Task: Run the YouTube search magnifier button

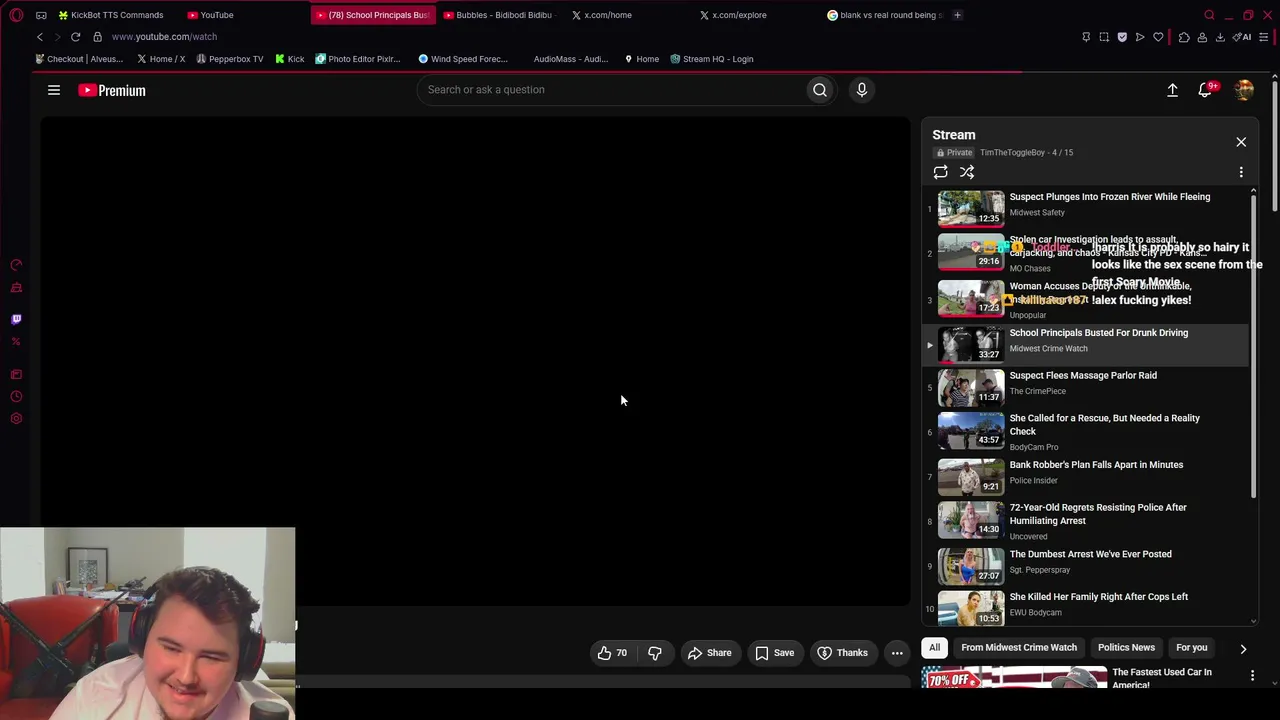Action: pos(820,90)
